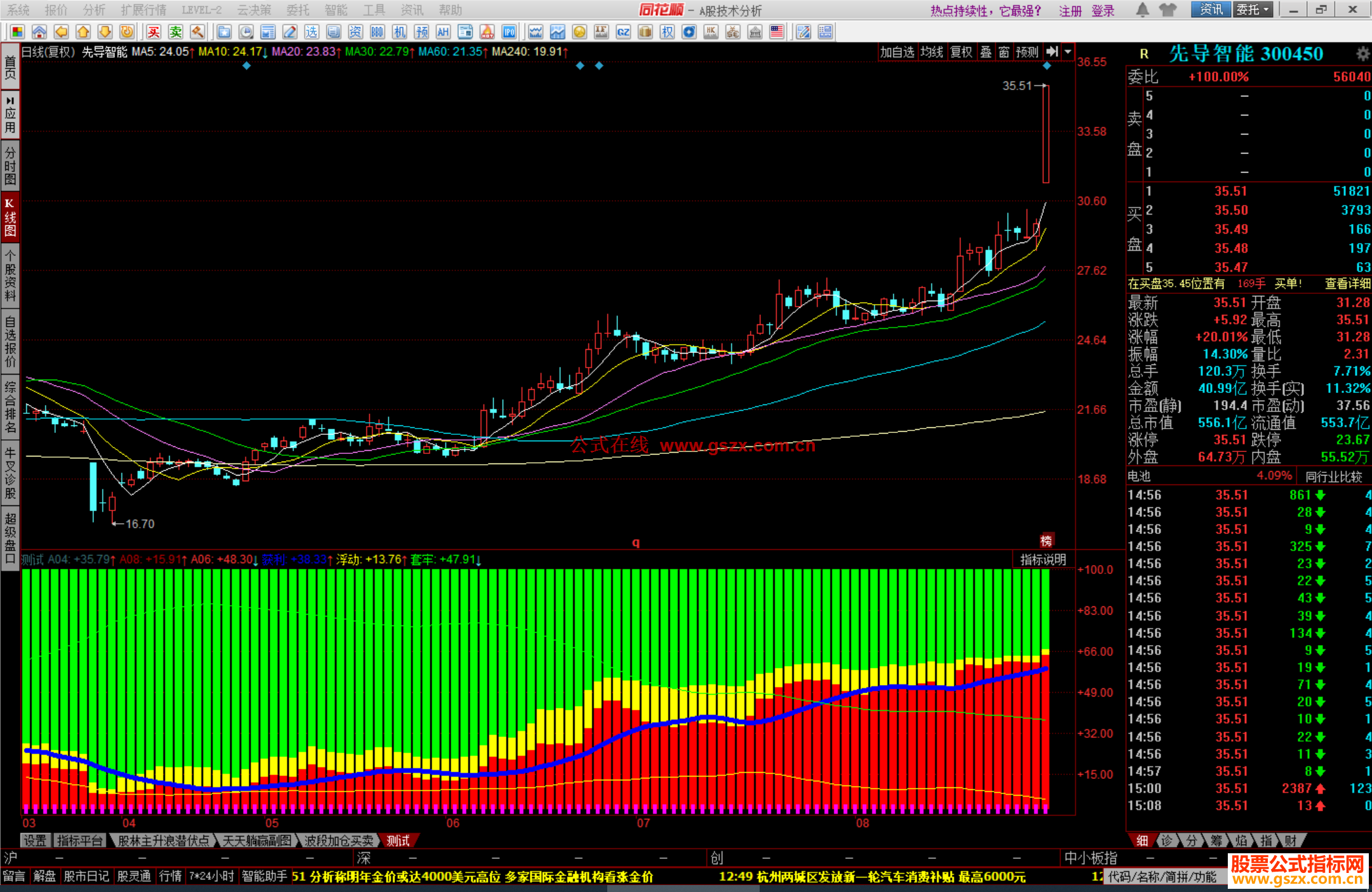Screen dimensions: 1372x892
Task: Open the IPO toolbar icon
Action: tap(509, 32)
